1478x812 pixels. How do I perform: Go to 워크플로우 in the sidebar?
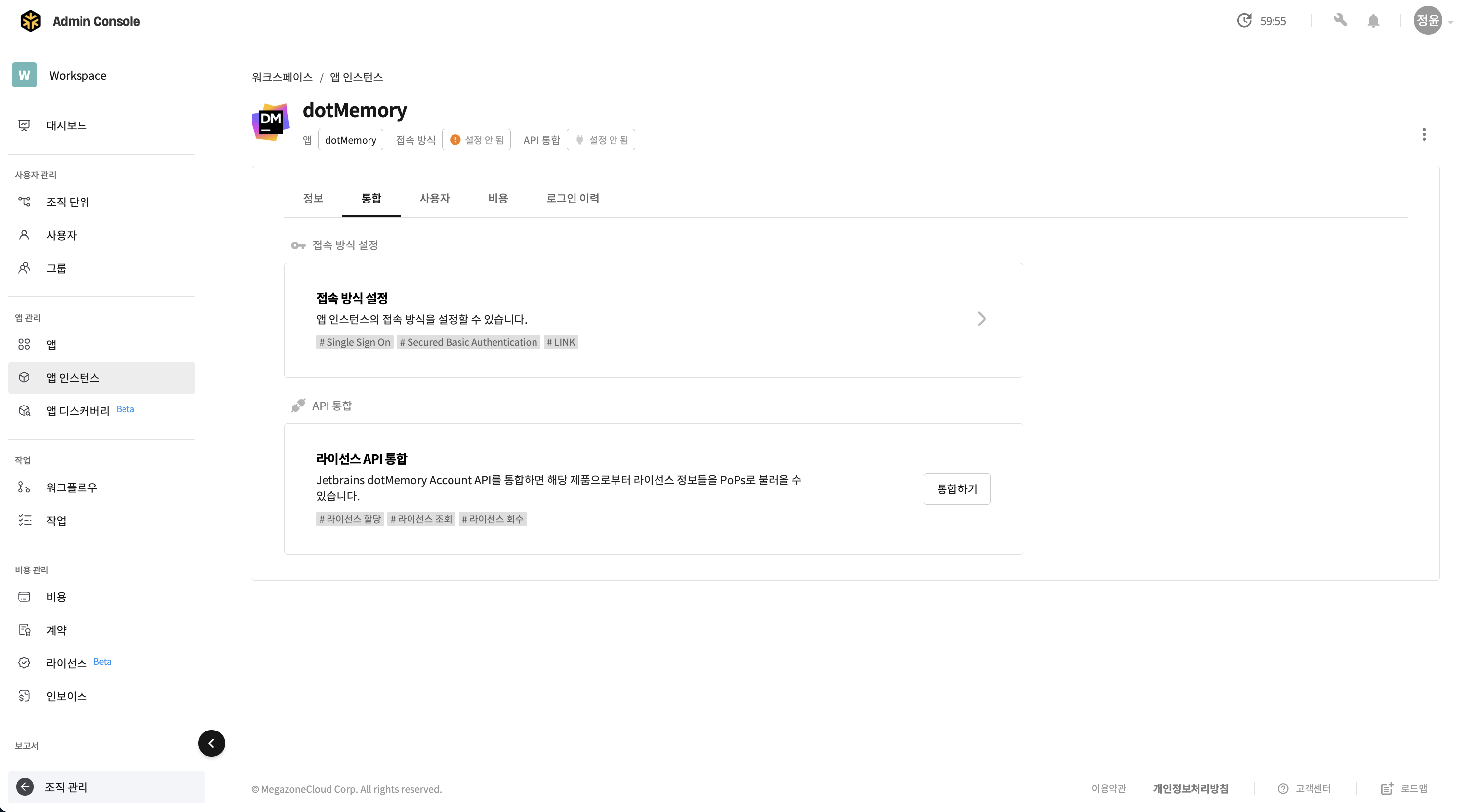pos(102,487)
